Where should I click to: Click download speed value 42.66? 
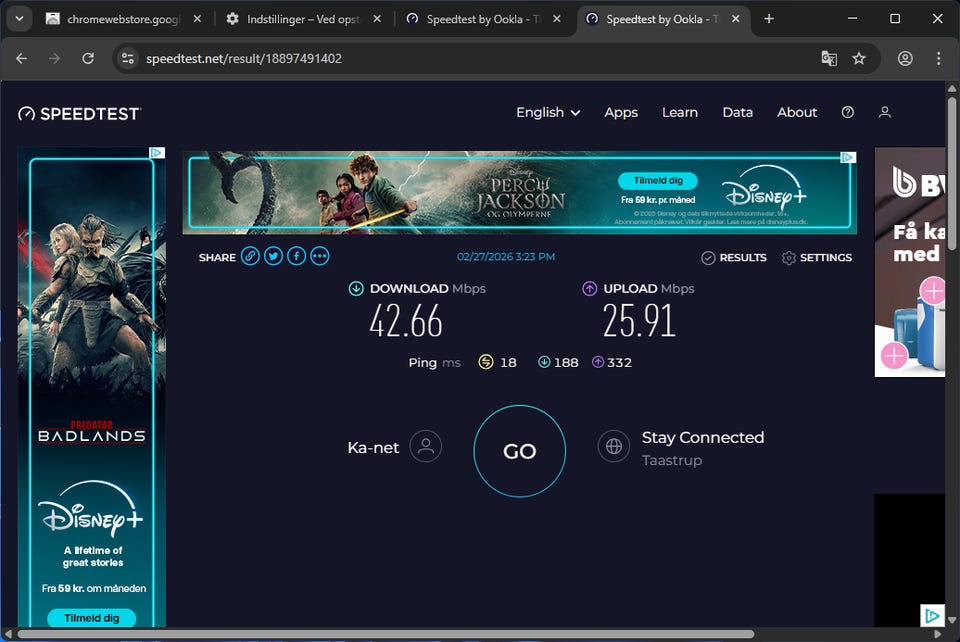406,321
